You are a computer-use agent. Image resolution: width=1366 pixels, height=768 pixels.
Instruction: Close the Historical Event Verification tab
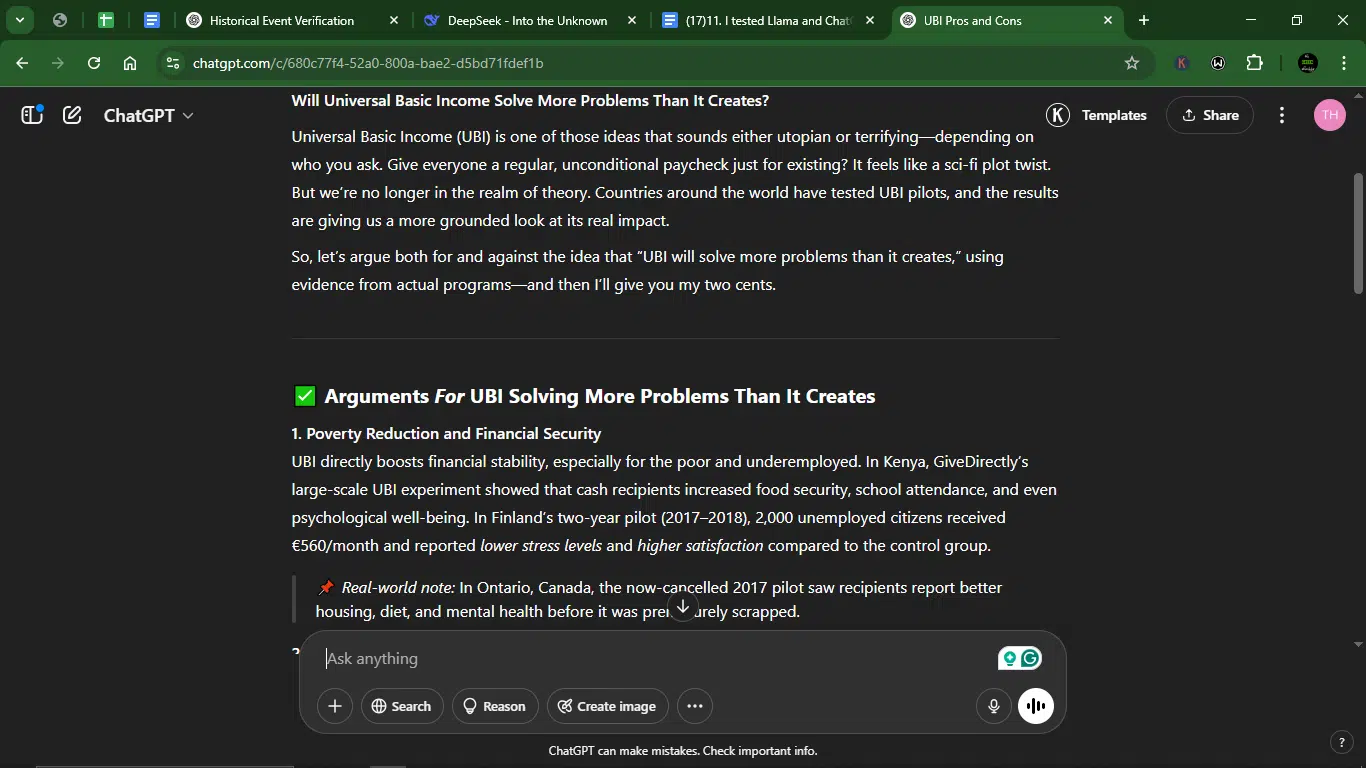coord(394,20)
